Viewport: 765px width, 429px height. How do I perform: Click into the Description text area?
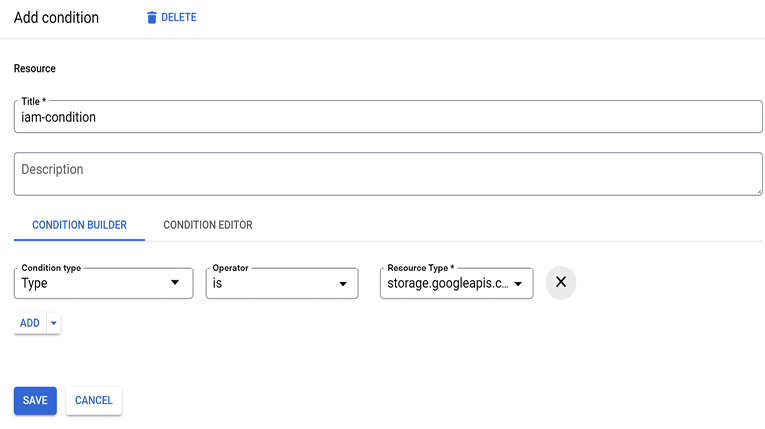click(388, 173)
